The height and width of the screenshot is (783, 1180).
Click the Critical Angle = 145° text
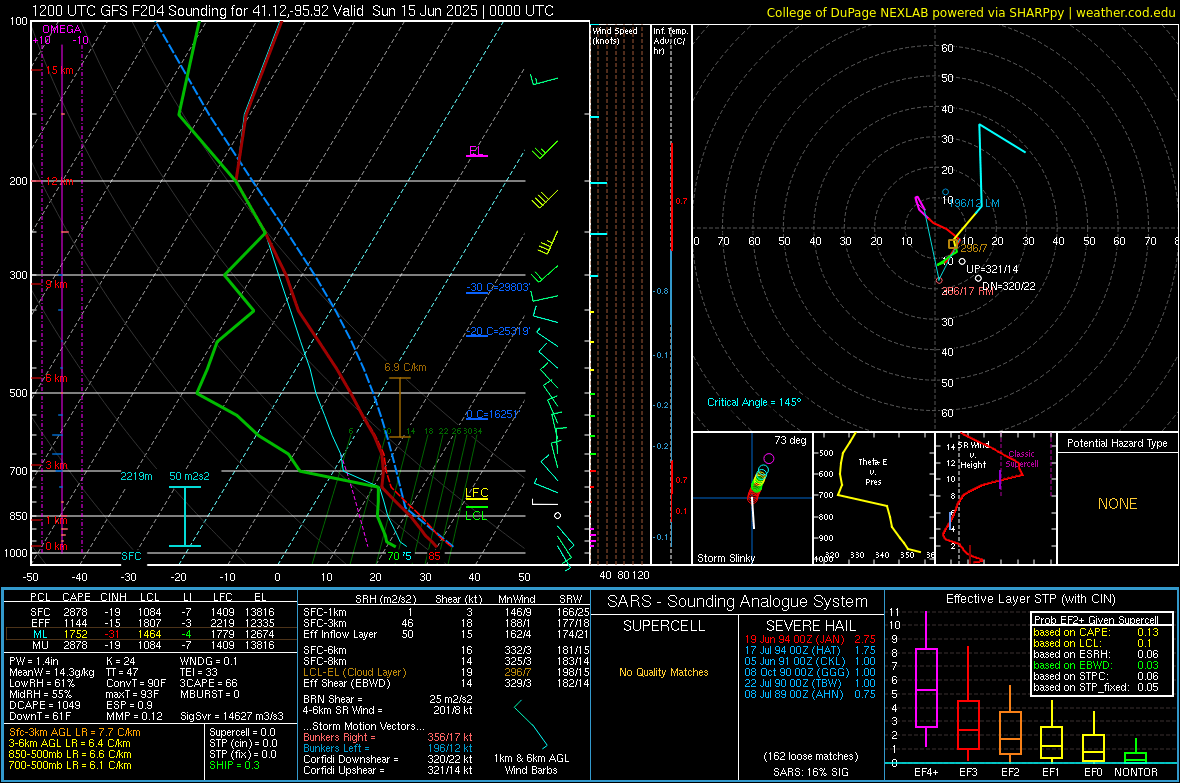pos(754,402)
